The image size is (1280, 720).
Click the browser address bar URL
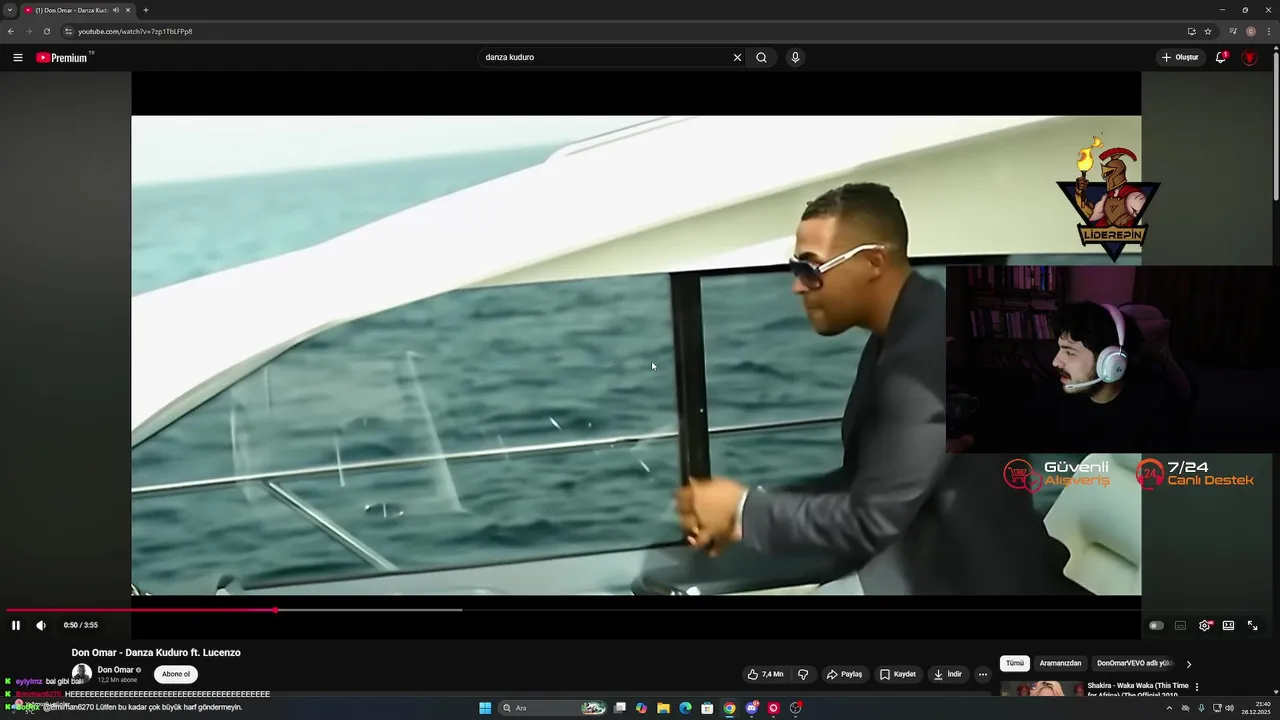point(135,31)
